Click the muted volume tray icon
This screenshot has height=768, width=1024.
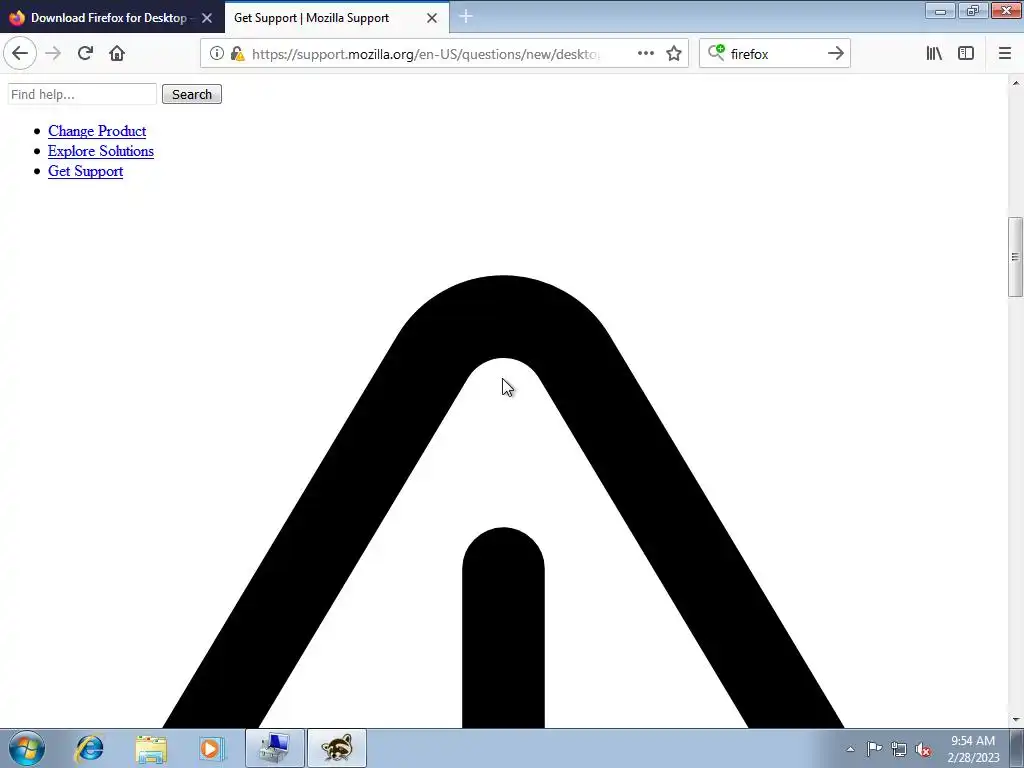point(923,749)
